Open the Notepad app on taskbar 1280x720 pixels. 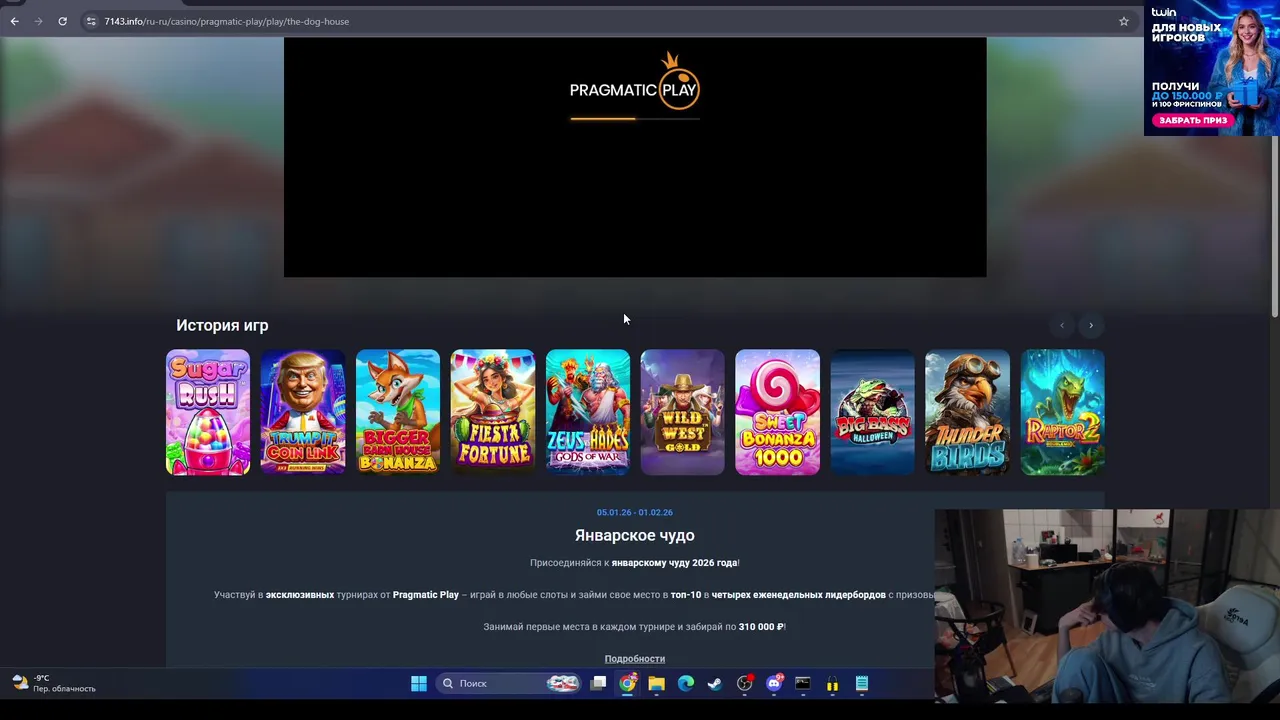(861, 684)
